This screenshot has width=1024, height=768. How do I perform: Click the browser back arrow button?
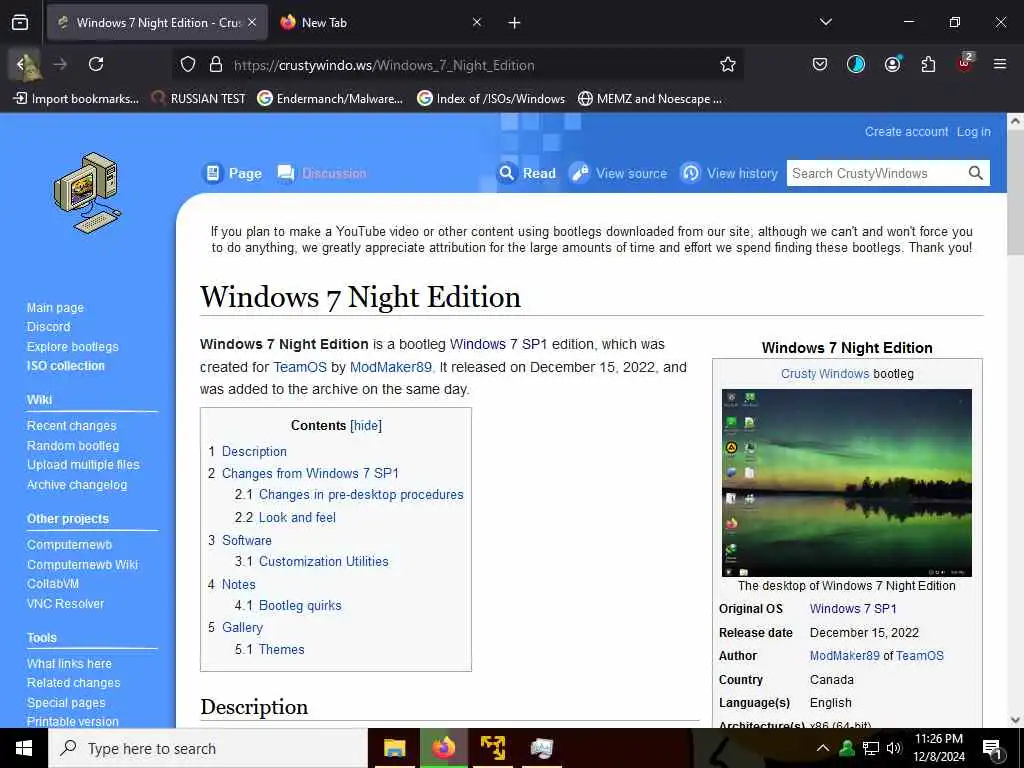click(24, 64)
